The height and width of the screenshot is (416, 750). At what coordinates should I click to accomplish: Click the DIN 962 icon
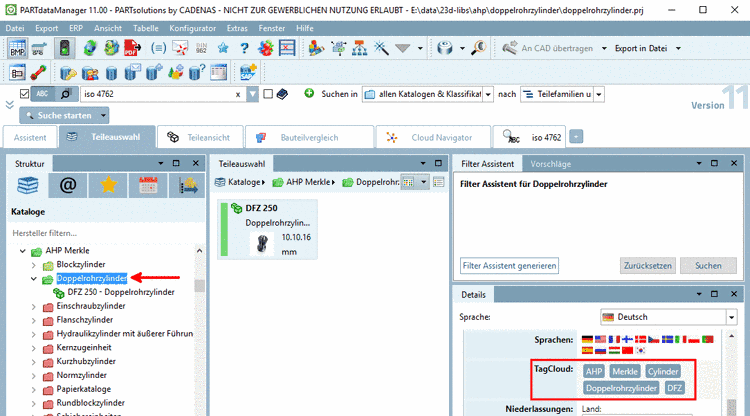click(201, 48)
